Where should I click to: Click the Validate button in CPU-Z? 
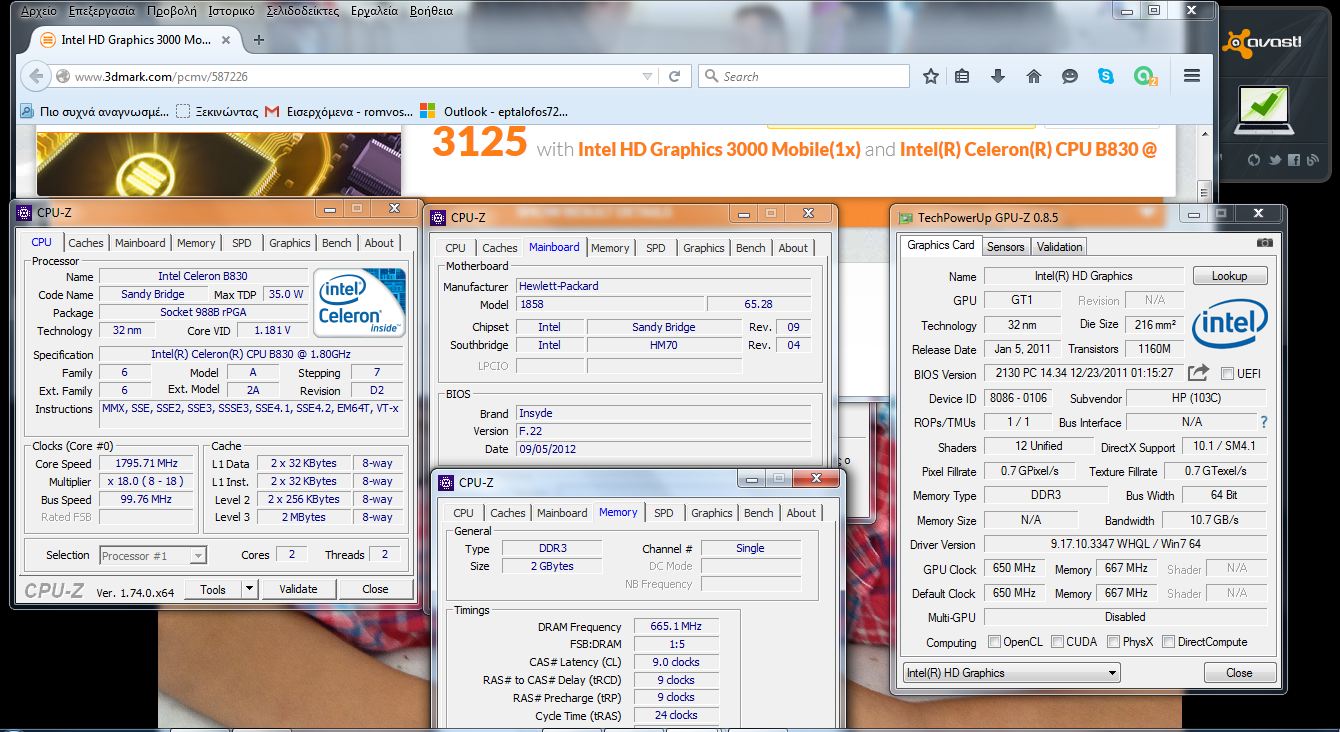[x=298, y=589]
